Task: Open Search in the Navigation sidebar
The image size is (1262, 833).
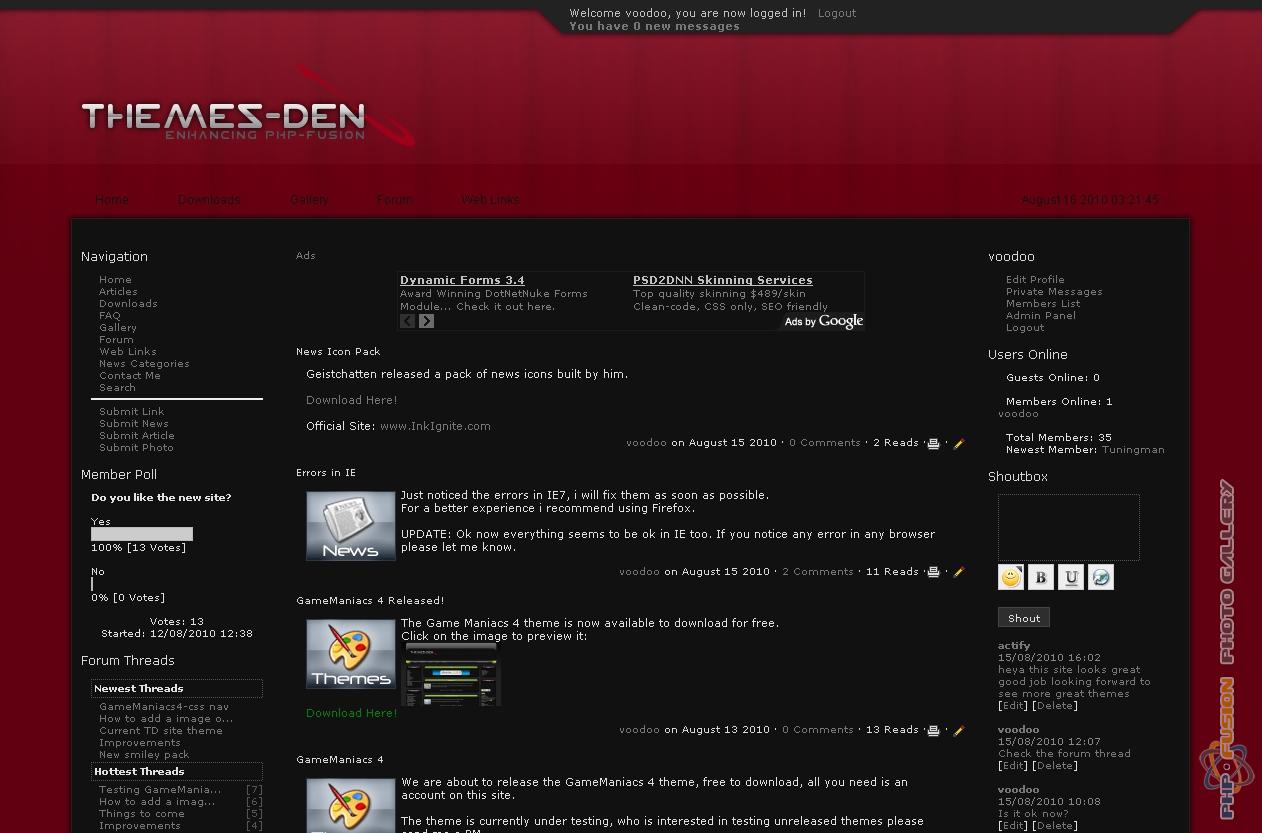Action: (117, 388)
